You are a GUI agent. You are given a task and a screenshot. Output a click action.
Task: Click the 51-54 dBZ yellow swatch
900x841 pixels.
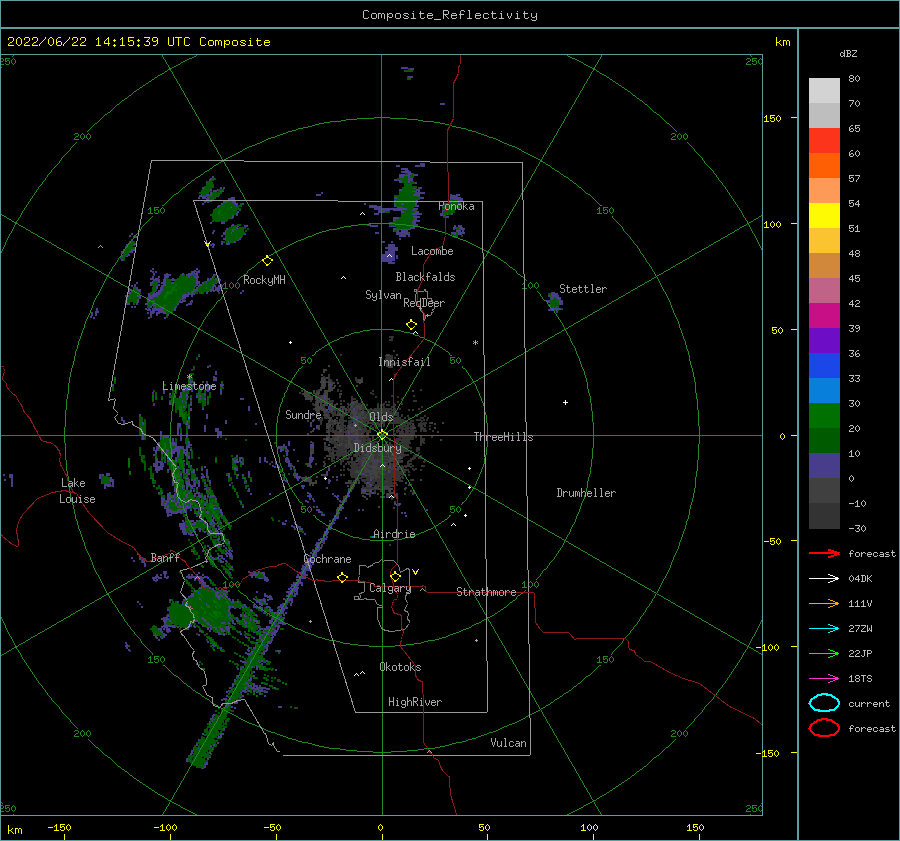tap(824, 216)
